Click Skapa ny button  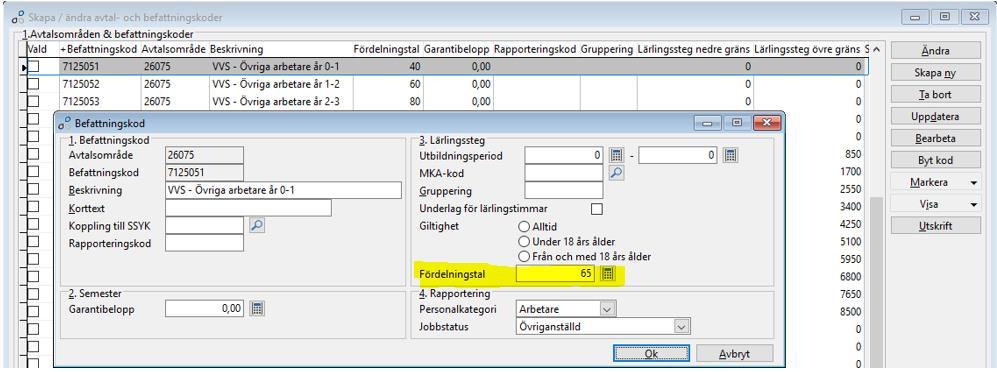tap(935, 73)
